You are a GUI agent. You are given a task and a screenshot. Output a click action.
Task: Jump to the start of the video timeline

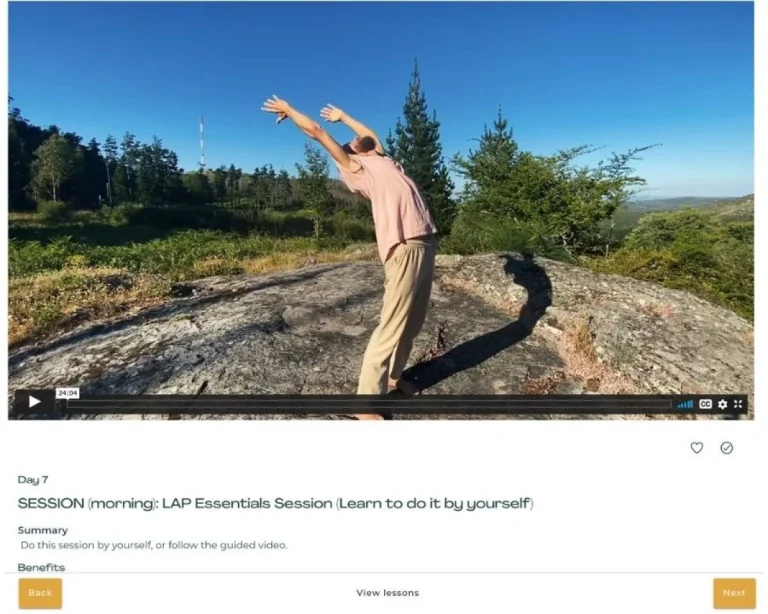(69, 404)
